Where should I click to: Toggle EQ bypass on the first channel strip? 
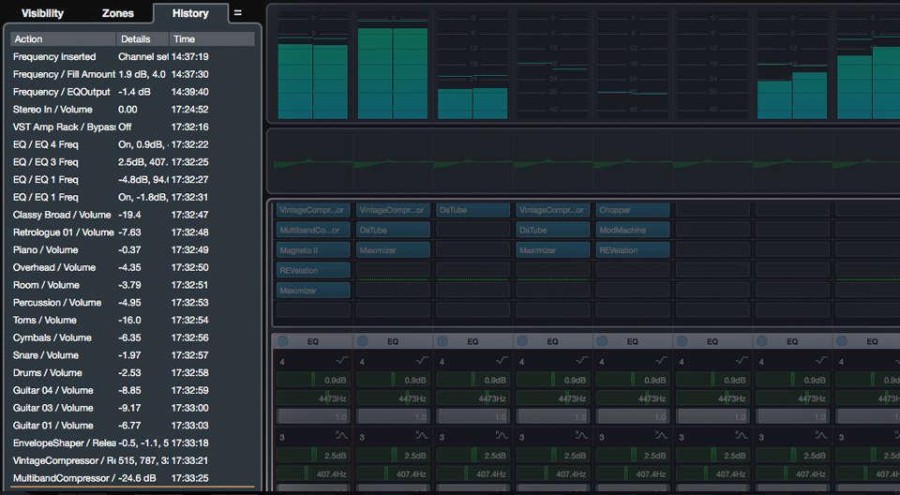click(282, 341)
